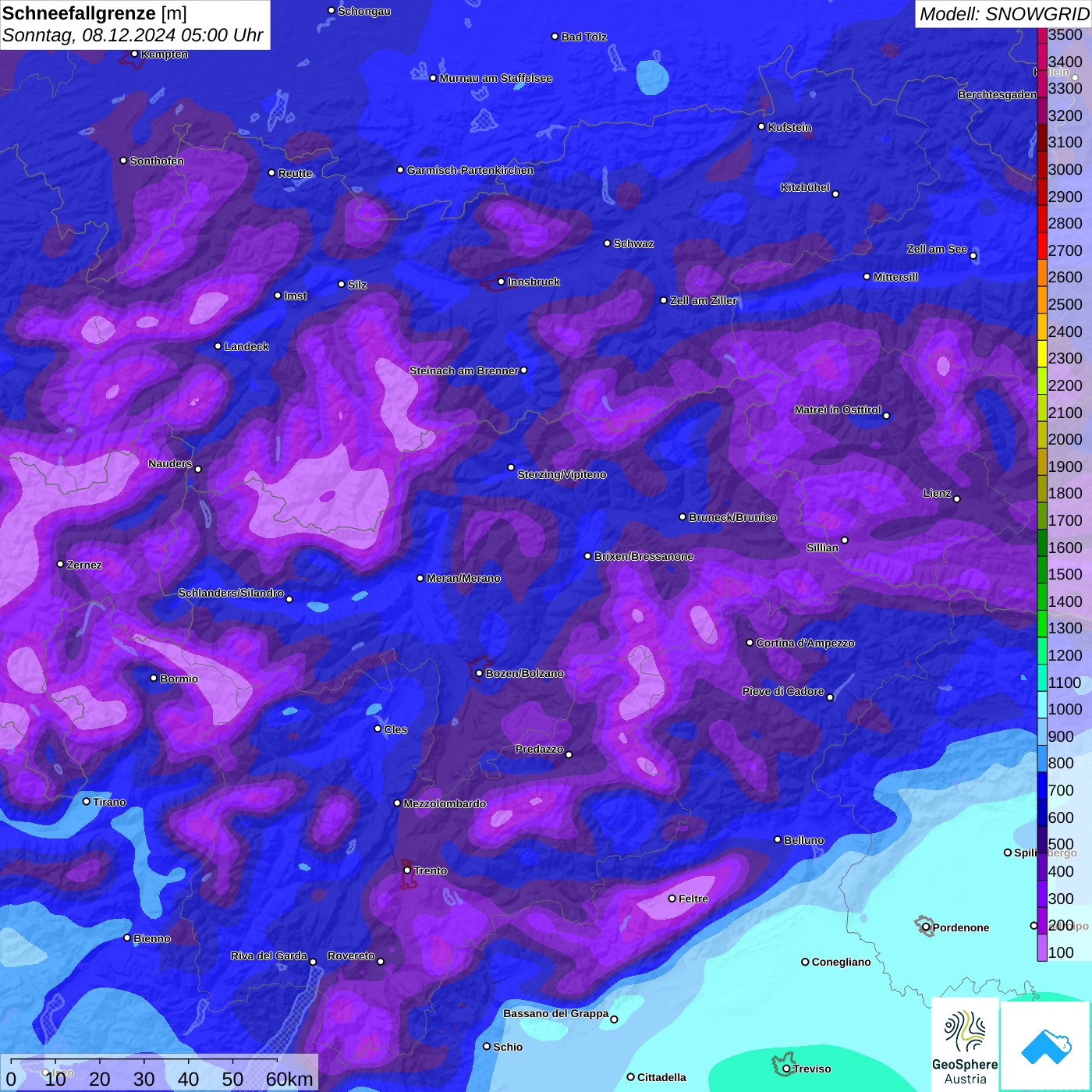Click the Cortina d'Ampezzo marker dot
This screenshot has height=1092, width=1092.
(x=750, y=643)
